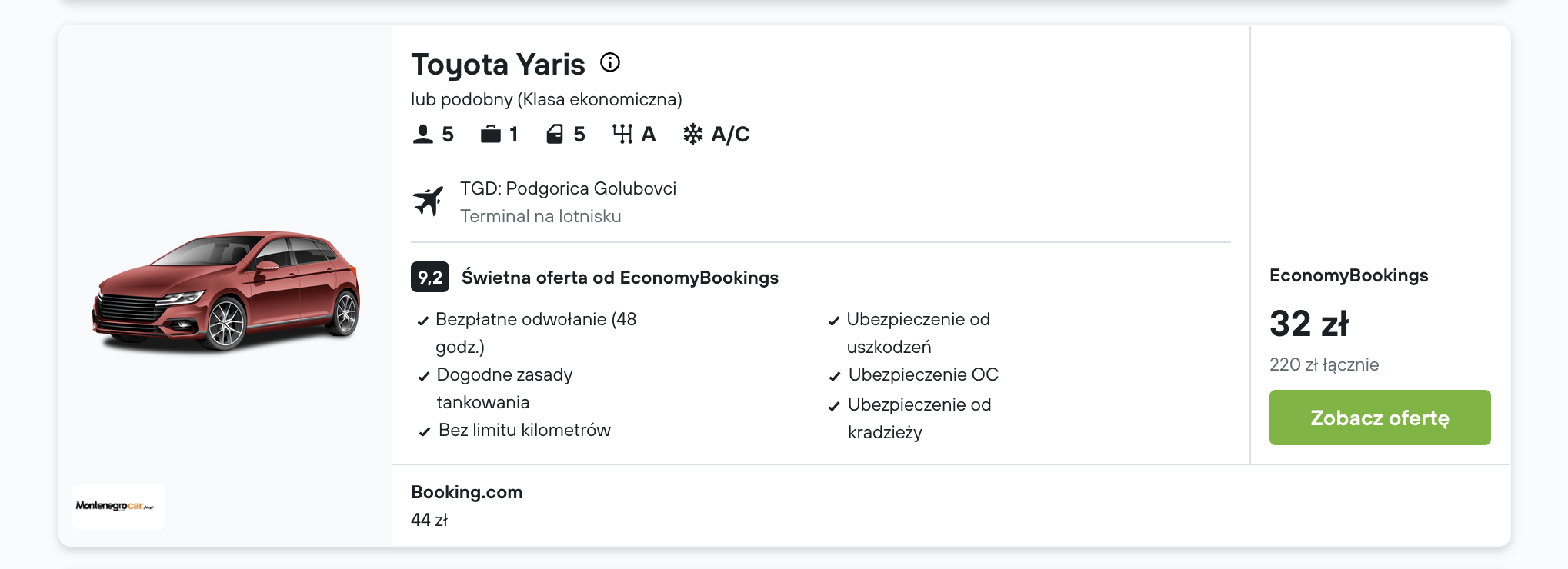This screenshot has width=1568, height=569.
Task: Click the luggage suitcase icon
Action: [491, 135]
